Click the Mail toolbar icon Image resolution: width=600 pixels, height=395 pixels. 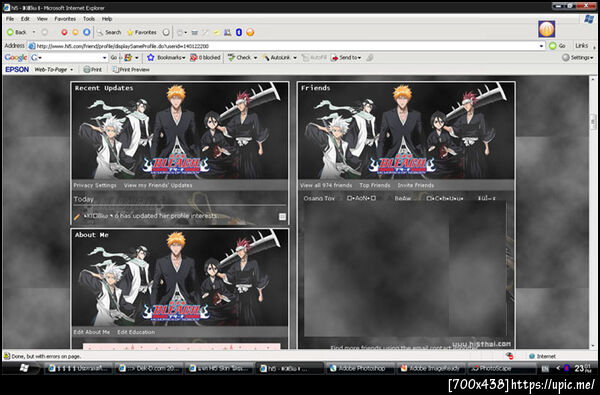tap(180, 33)
